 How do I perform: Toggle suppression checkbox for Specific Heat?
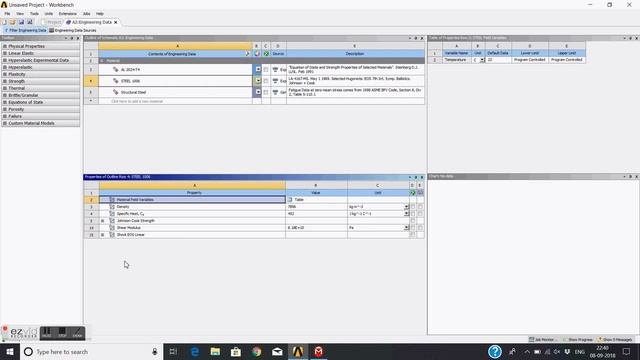coord(413,214)
